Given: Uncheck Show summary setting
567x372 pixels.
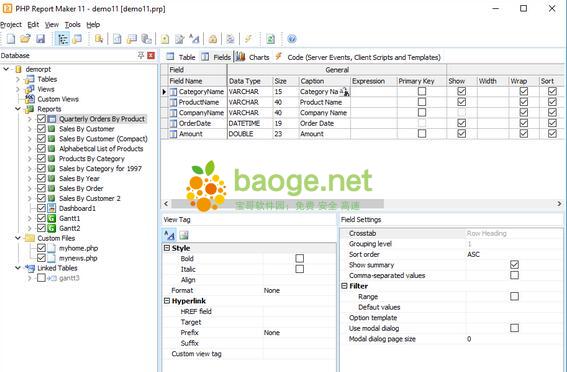Looking at the screenshot, I should click(514, 265).
